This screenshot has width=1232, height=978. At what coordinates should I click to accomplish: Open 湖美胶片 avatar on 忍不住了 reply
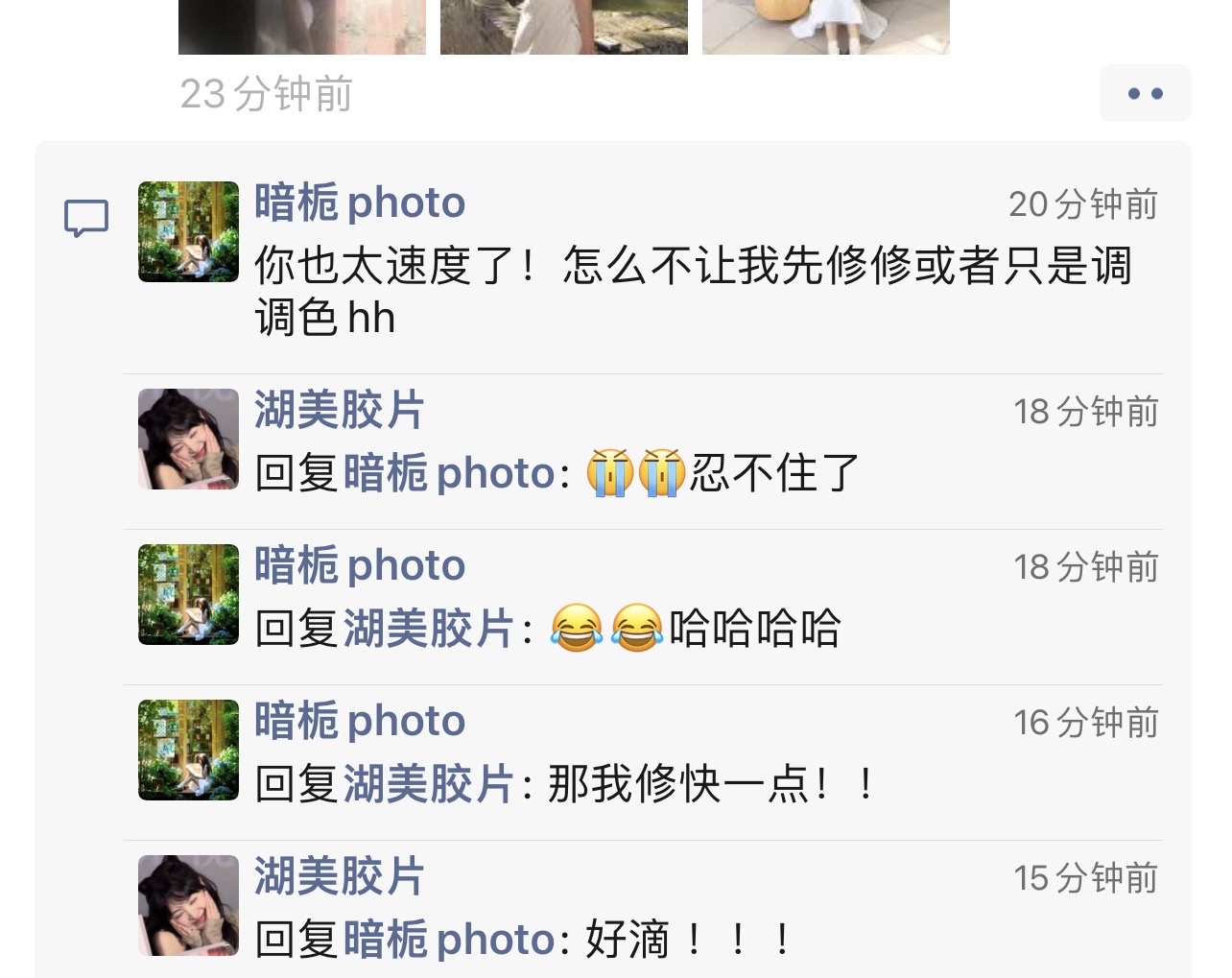(x=188, y=439)
